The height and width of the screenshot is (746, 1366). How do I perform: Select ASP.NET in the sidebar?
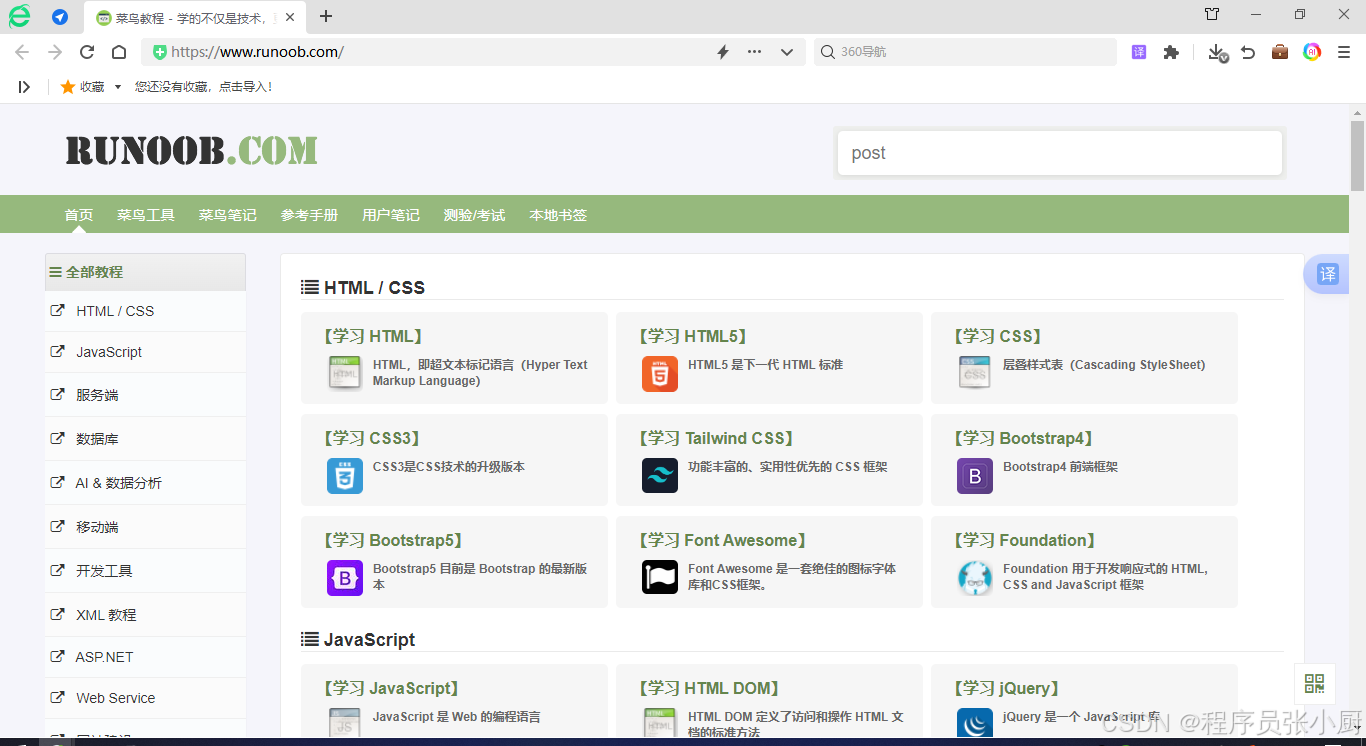[x=145, y=657]
